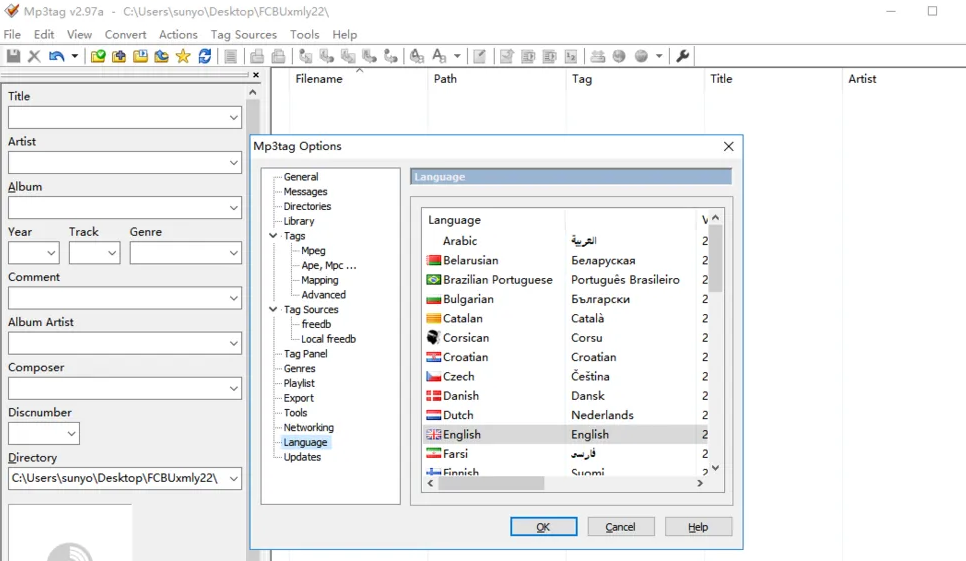This screenshot has height=561, width=966.
Task: Select the Corsican flag icon
Action: click(434, 337)
